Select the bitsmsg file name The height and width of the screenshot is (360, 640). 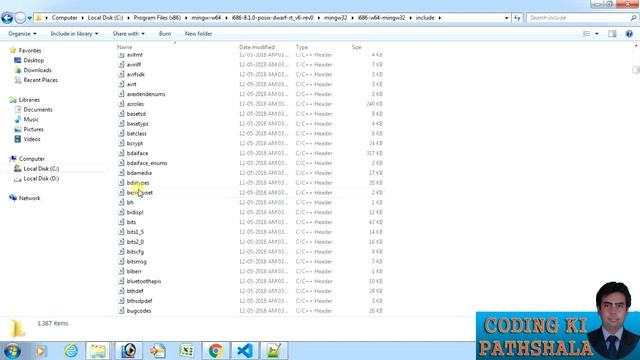[136, 262]
